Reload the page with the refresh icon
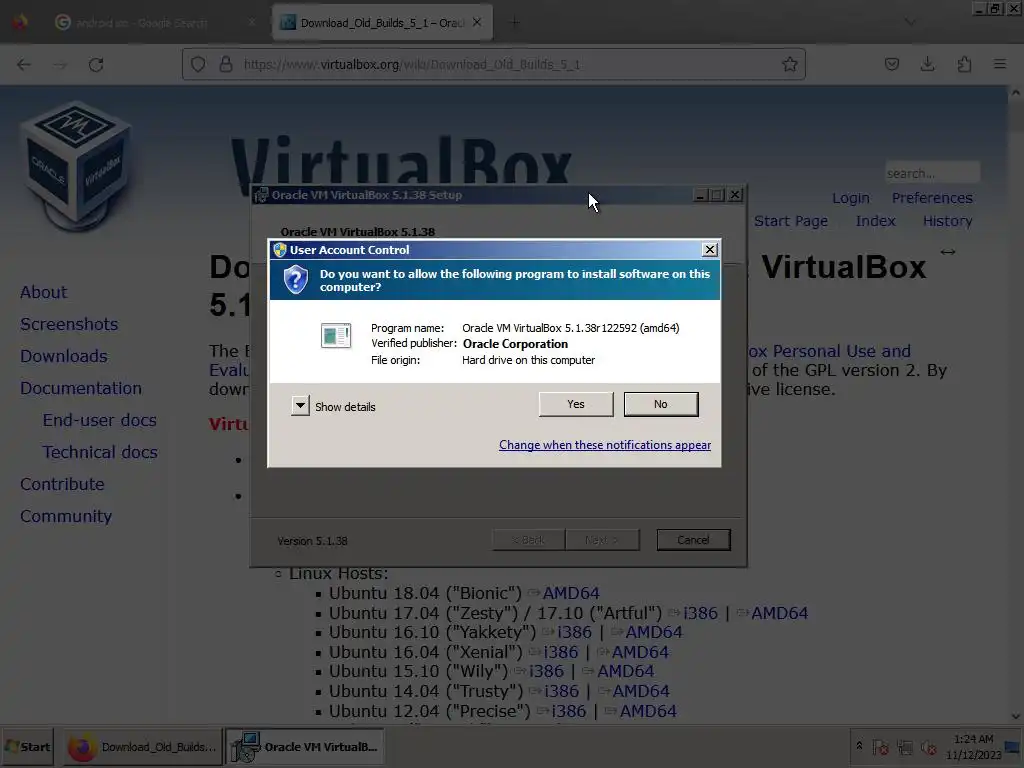1024x768 pixels. [96, 65]
